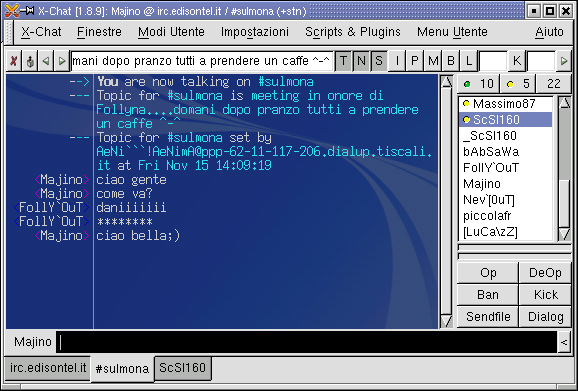This screenshot has width=578, height=391.
Task: Toggle the T channel mode button
Action: (x=343, y=61)
